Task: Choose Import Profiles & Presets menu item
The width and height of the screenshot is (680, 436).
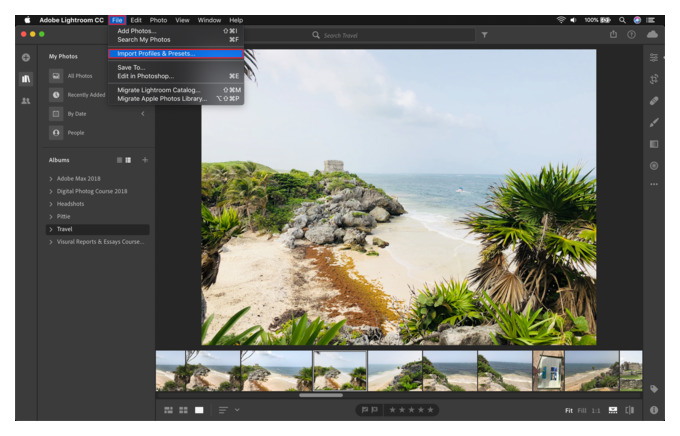Action: point(176,53)
